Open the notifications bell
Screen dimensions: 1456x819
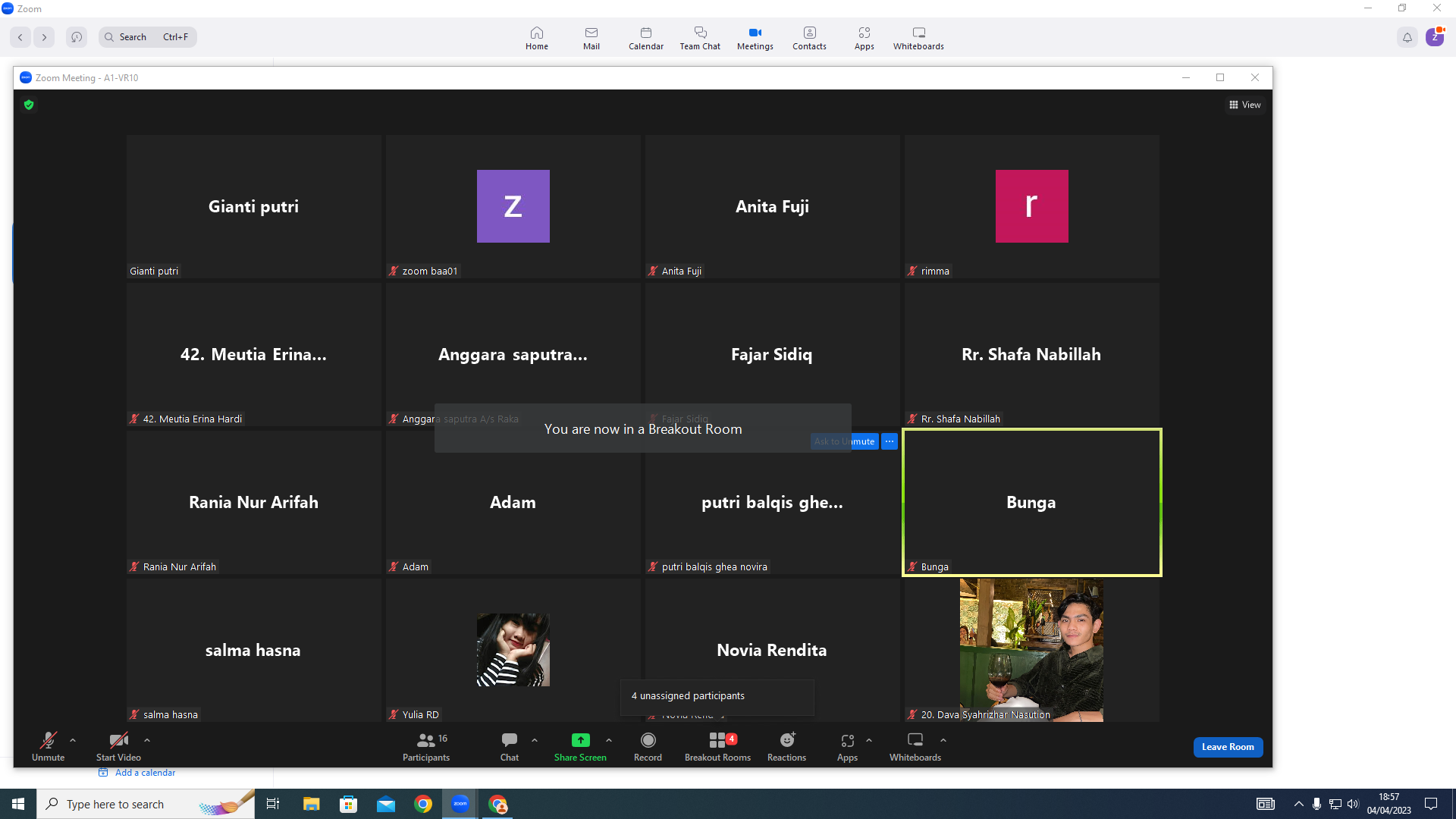click(x=1407, y=37)
